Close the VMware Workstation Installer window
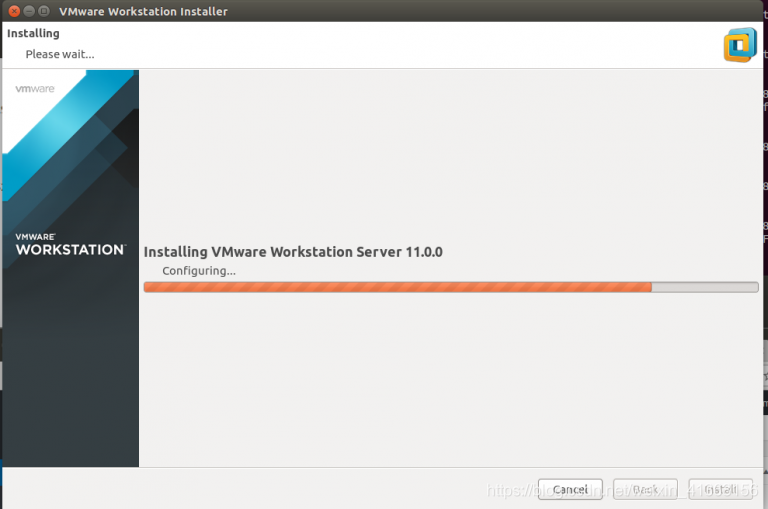Image resolution: width=768 pixels, height=509 pixels. tap(14, 11)
